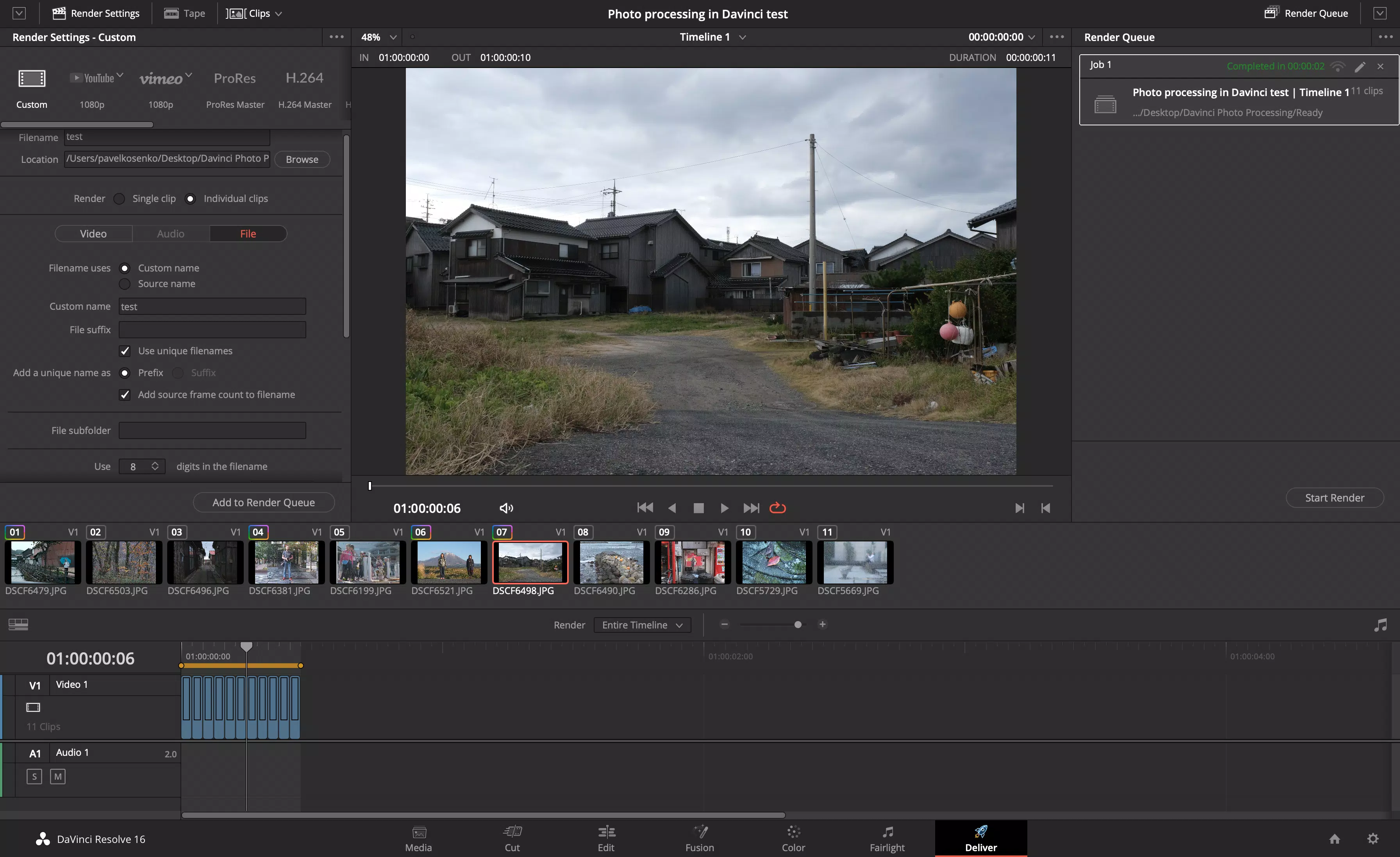Image resolution: width=1400 pixels, height=857 pixels.
Task: Toggle loop playback in the viewer
Action: coord(777,508)
